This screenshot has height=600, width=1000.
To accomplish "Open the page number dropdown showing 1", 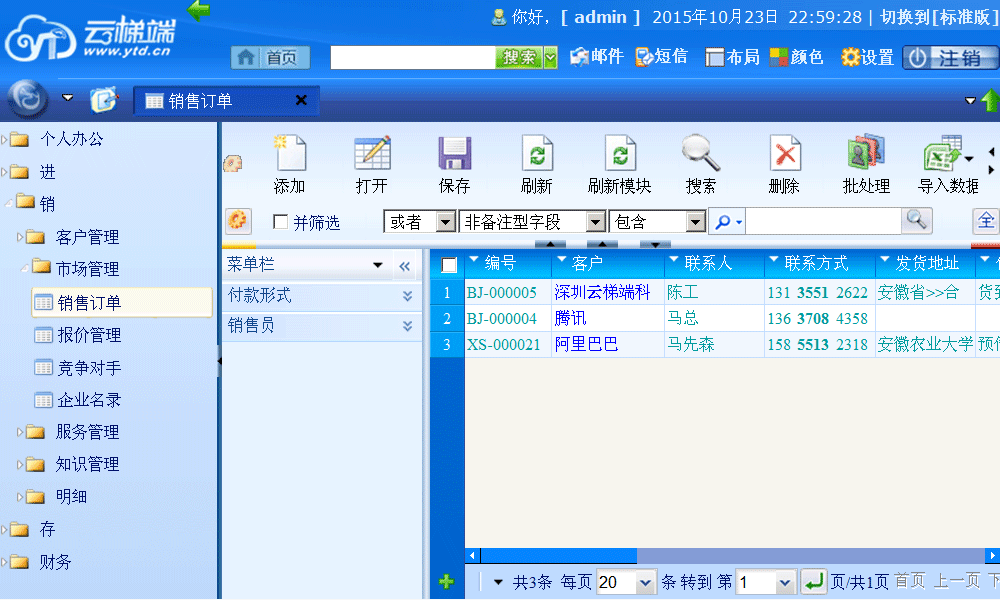I will click(784, 582).
